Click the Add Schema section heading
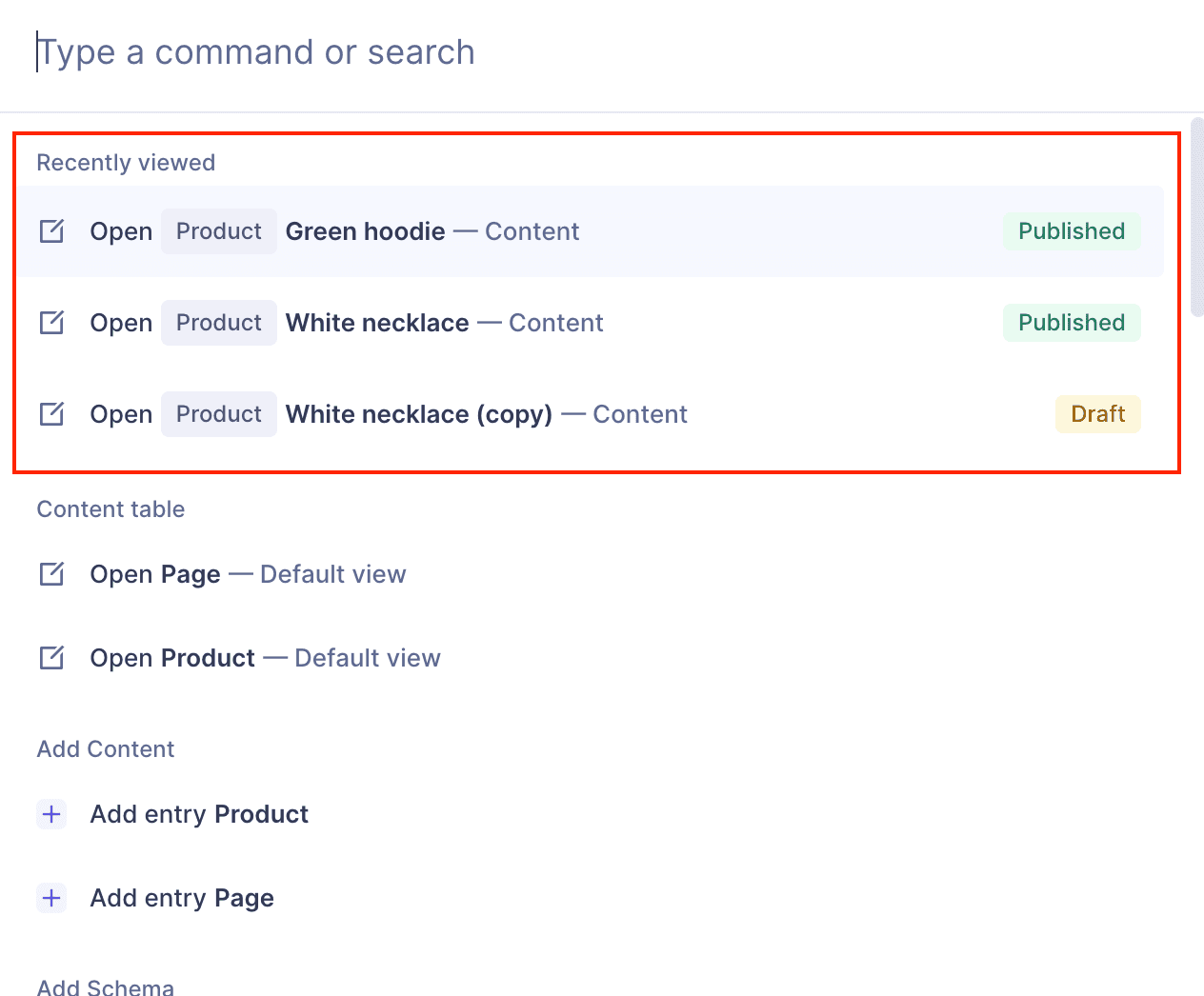 [x=105, y=987]
